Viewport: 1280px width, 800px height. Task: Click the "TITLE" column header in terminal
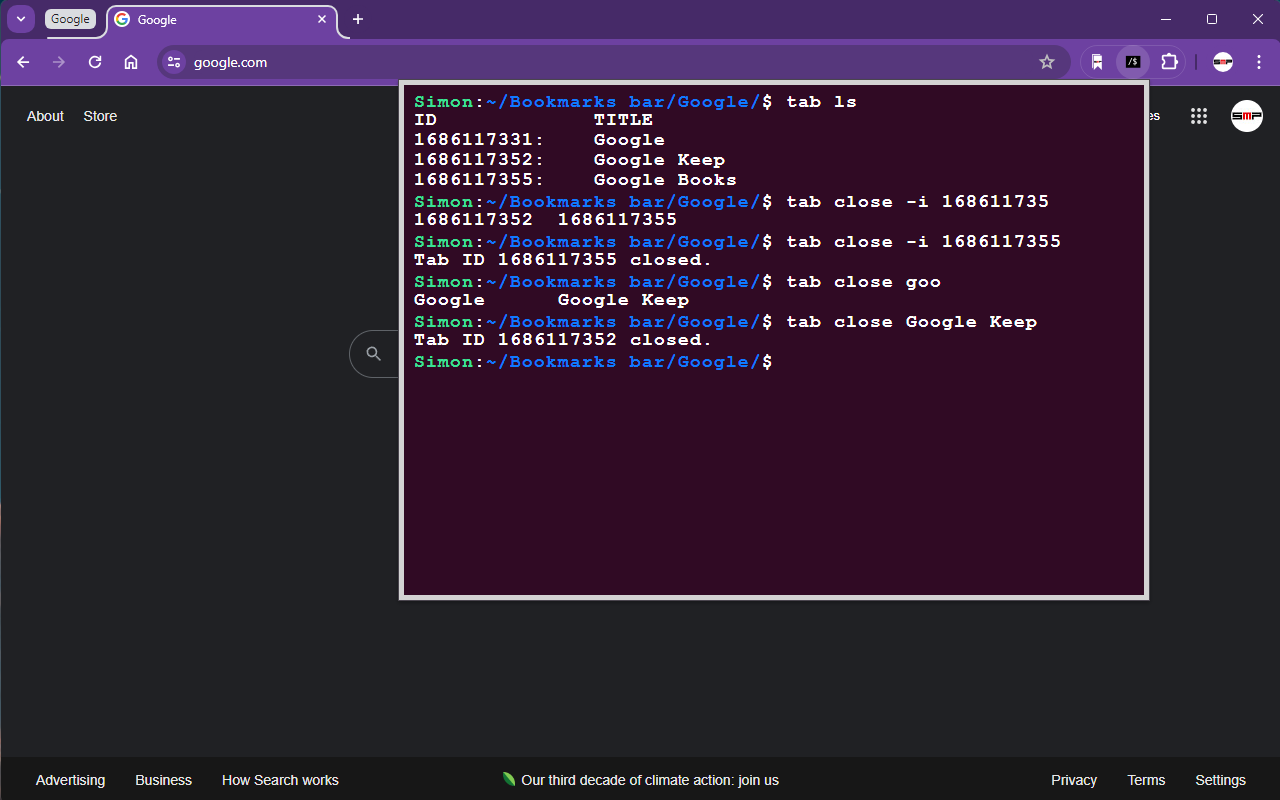[x=623, y=120]
